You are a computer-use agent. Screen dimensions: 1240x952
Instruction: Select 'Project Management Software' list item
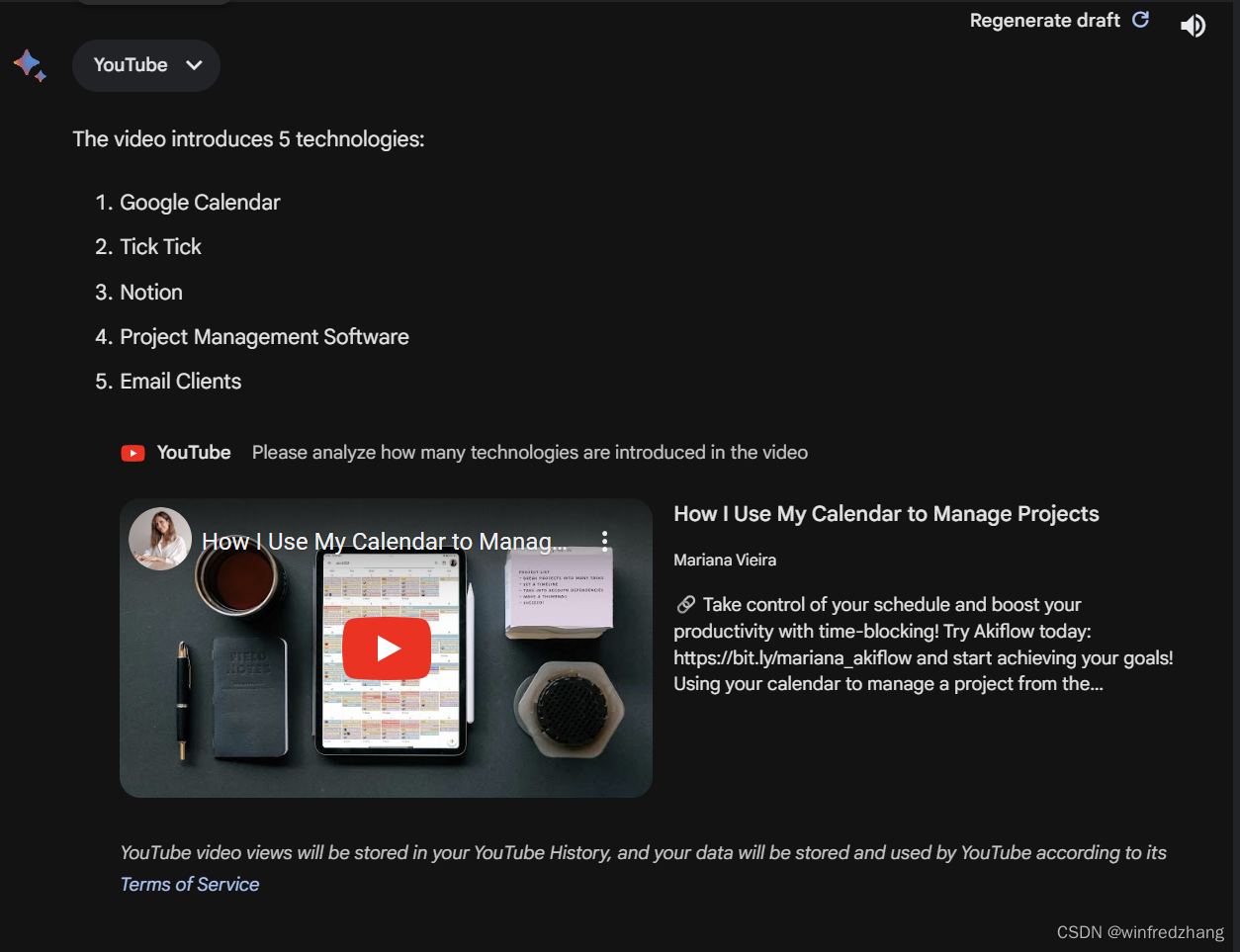[x=264, y=337]
